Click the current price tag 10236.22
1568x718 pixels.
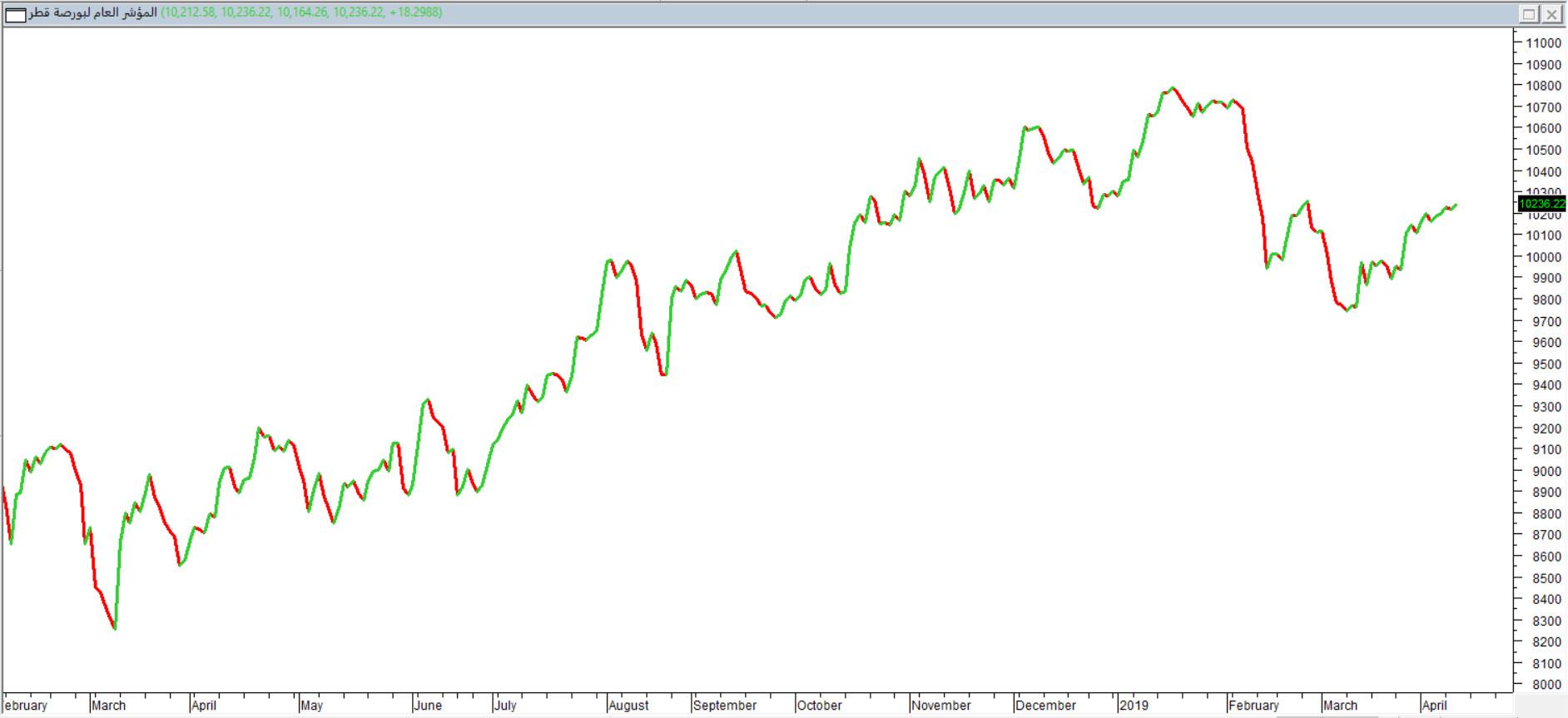[1541, 204]
